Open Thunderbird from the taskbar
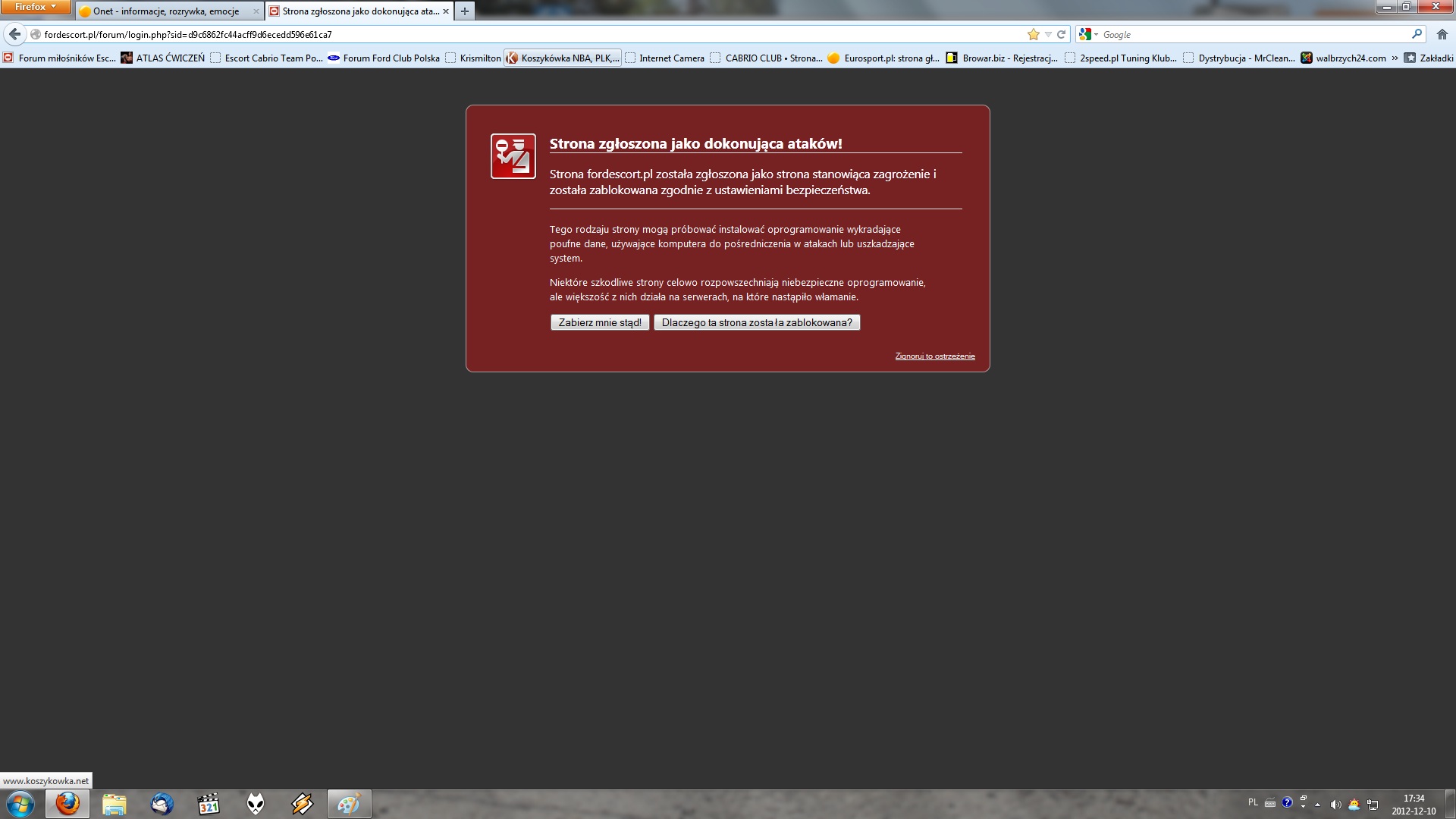Viewport: 1456px width, 819px height. coord(162,804)
